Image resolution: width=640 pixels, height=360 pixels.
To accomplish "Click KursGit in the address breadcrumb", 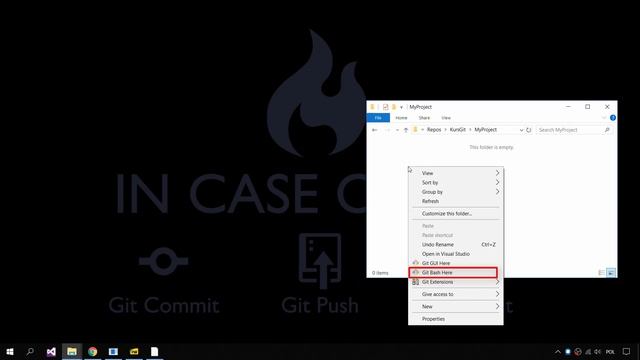I will pyautogui.click(x=458, y=129).
